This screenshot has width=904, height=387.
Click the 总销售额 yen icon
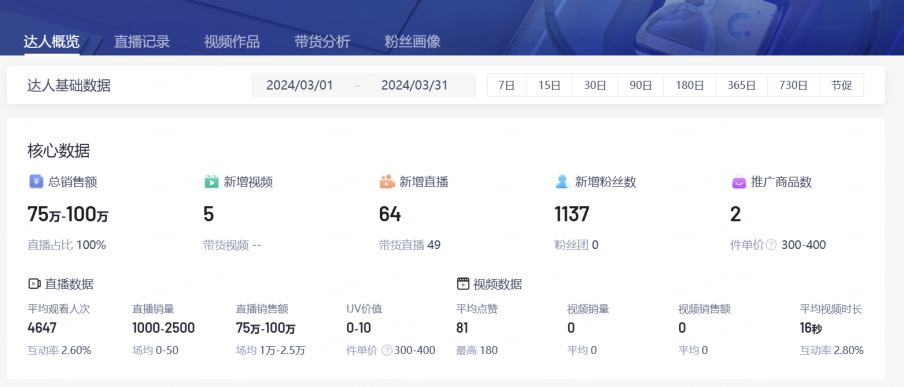(36, 182)
